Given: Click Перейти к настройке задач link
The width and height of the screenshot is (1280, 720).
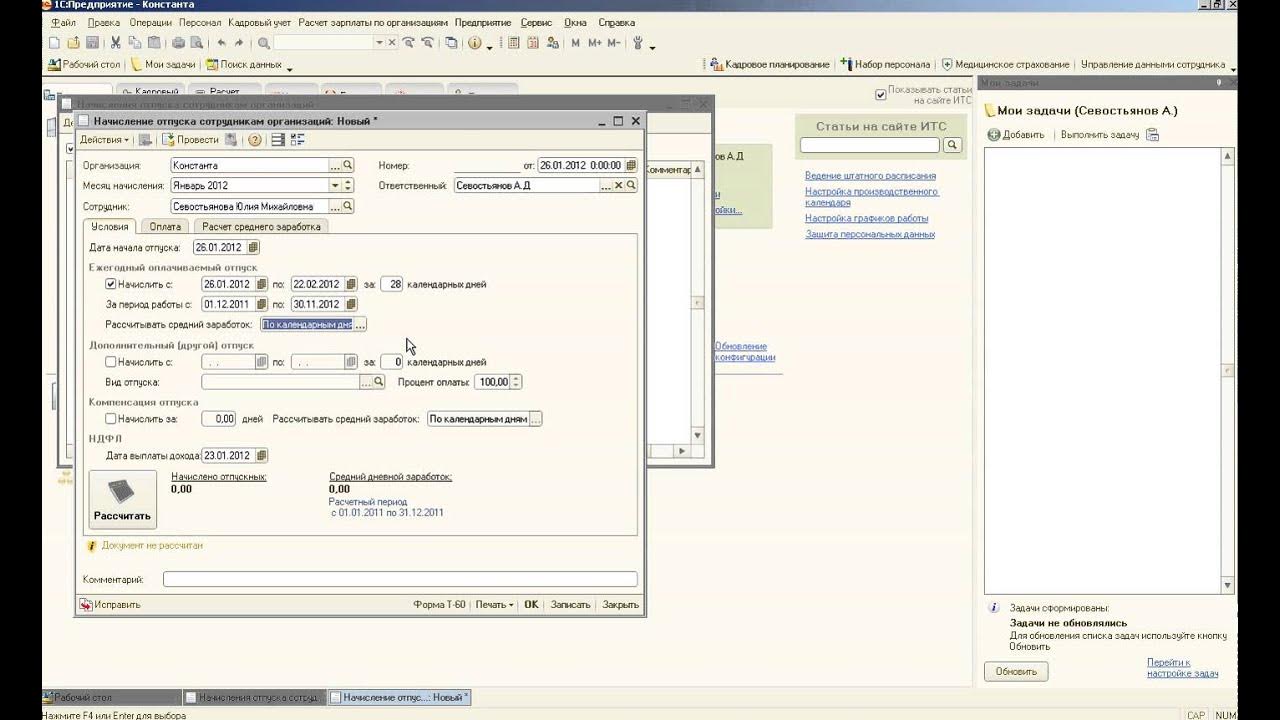Looking at the screenshot, I should [x=1182, y=668].
